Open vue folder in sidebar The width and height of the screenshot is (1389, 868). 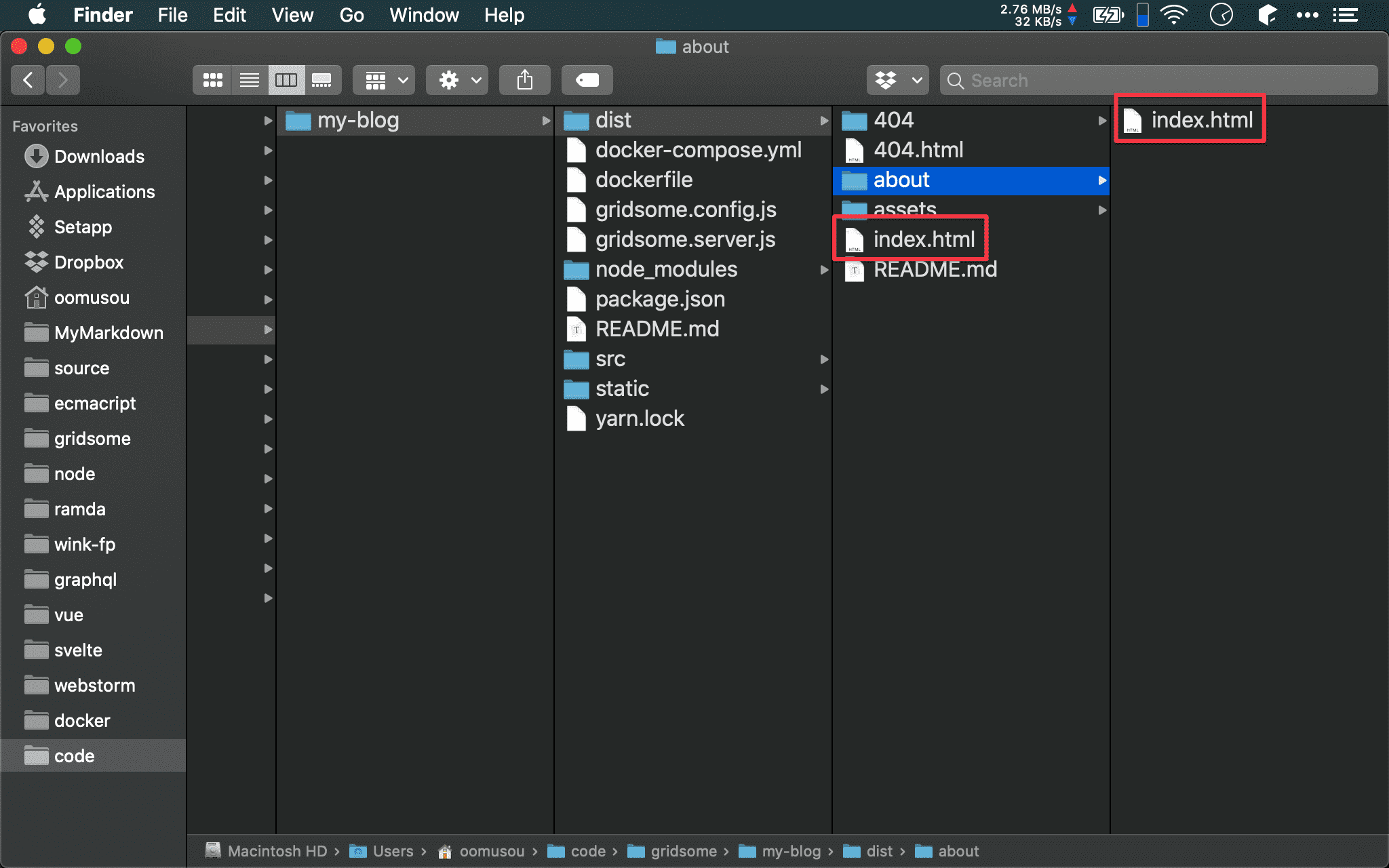point(93,615)
